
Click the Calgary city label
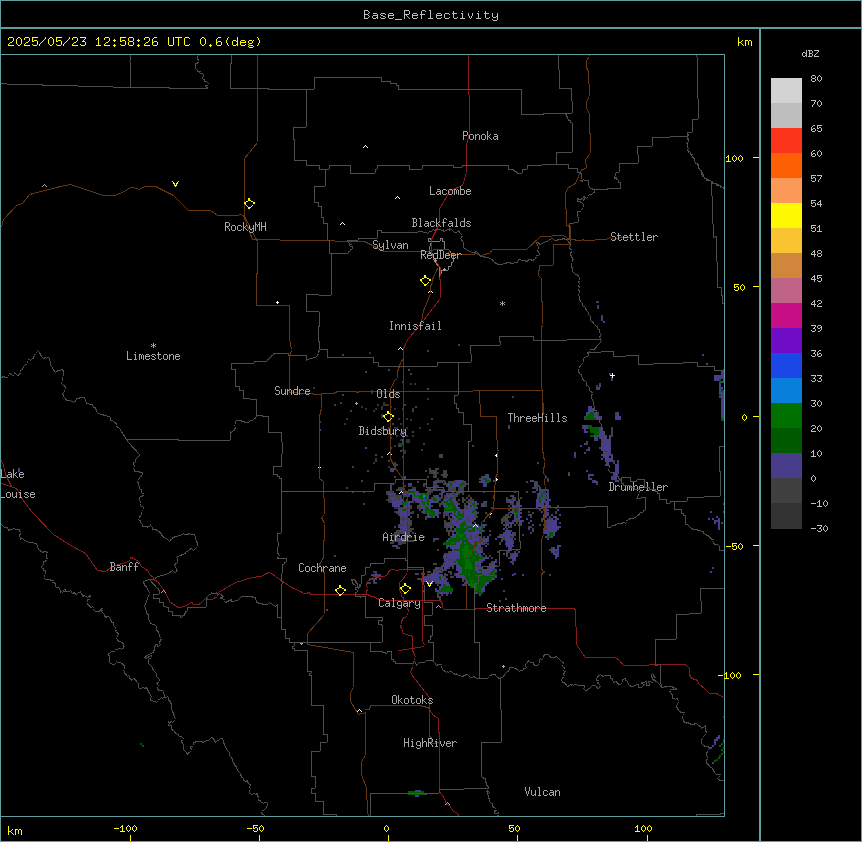point(400,603)
